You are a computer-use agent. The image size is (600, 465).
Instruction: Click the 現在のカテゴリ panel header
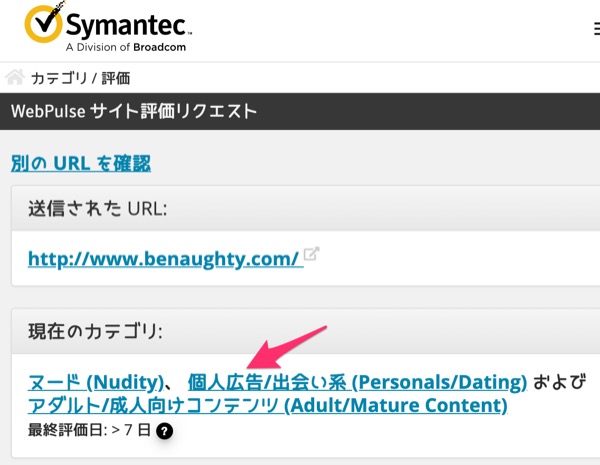click(x=306, y=331)
